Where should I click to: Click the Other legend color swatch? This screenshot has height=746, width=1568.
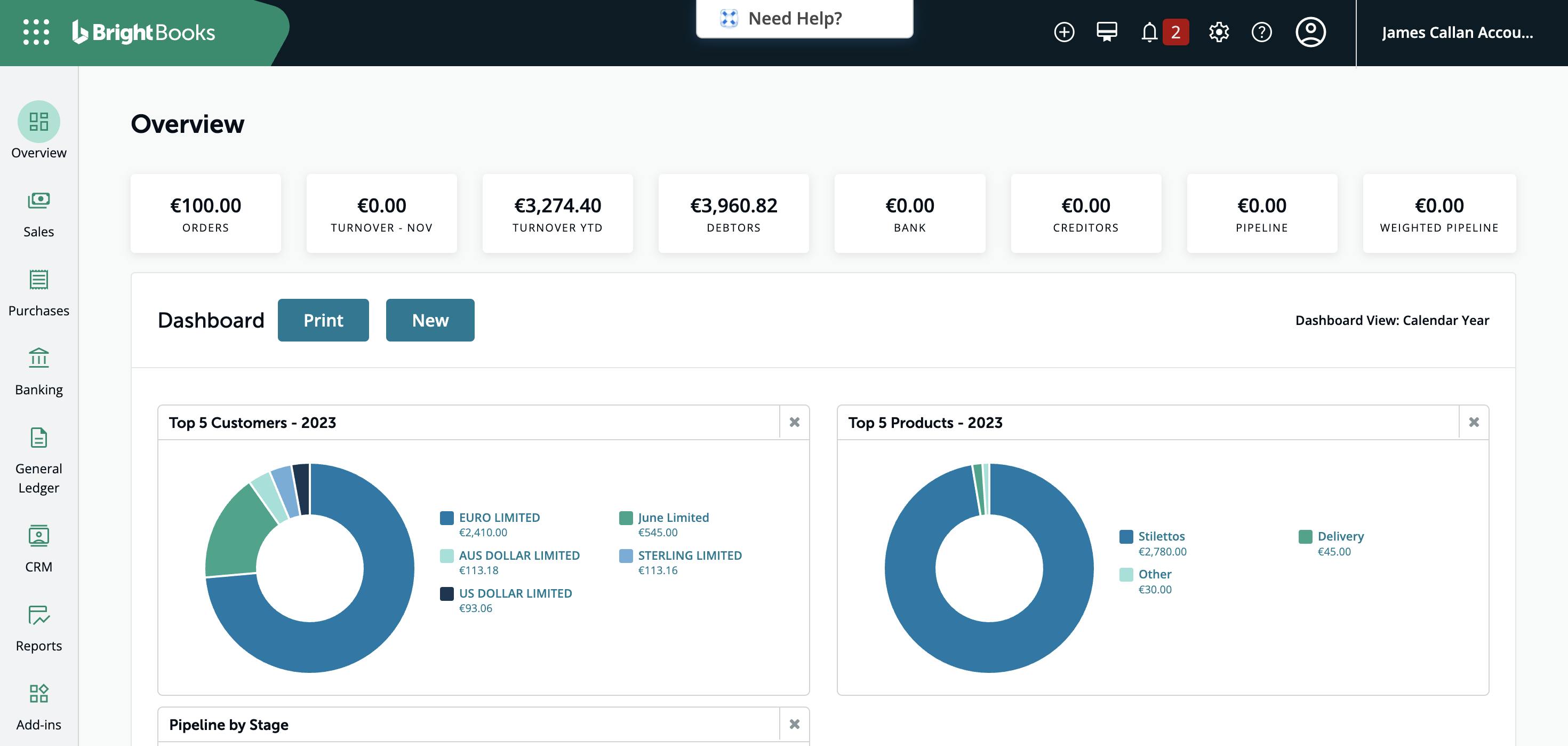coord(1126,575)
